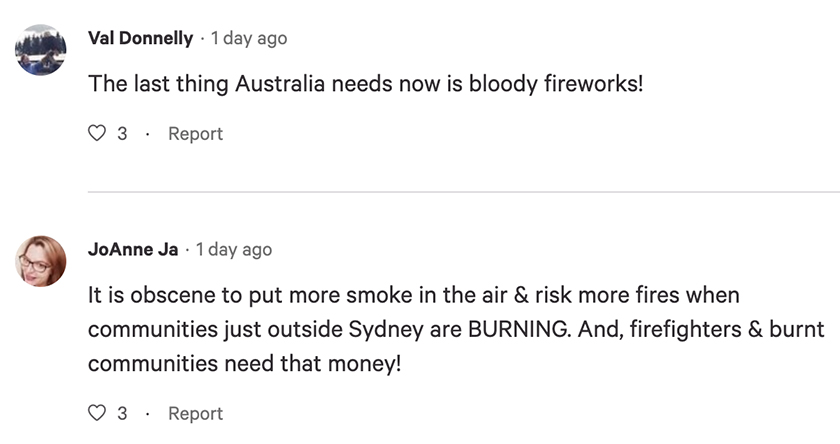
Task: Click the like count on JoAnne Ja's comment
Action: pos(122,413)
